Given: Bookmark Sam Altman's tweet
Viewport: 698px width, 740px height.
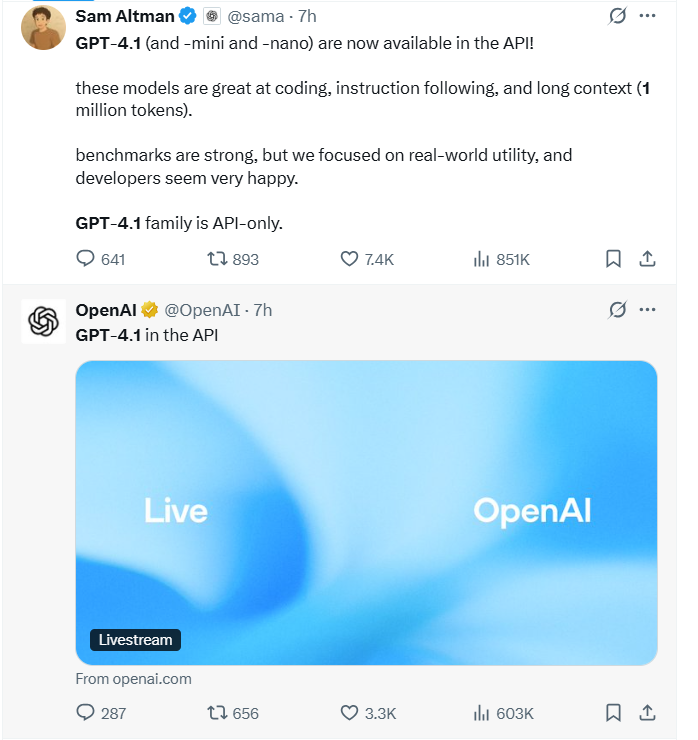Looking at the screenshot, I should tap(613, 259).
